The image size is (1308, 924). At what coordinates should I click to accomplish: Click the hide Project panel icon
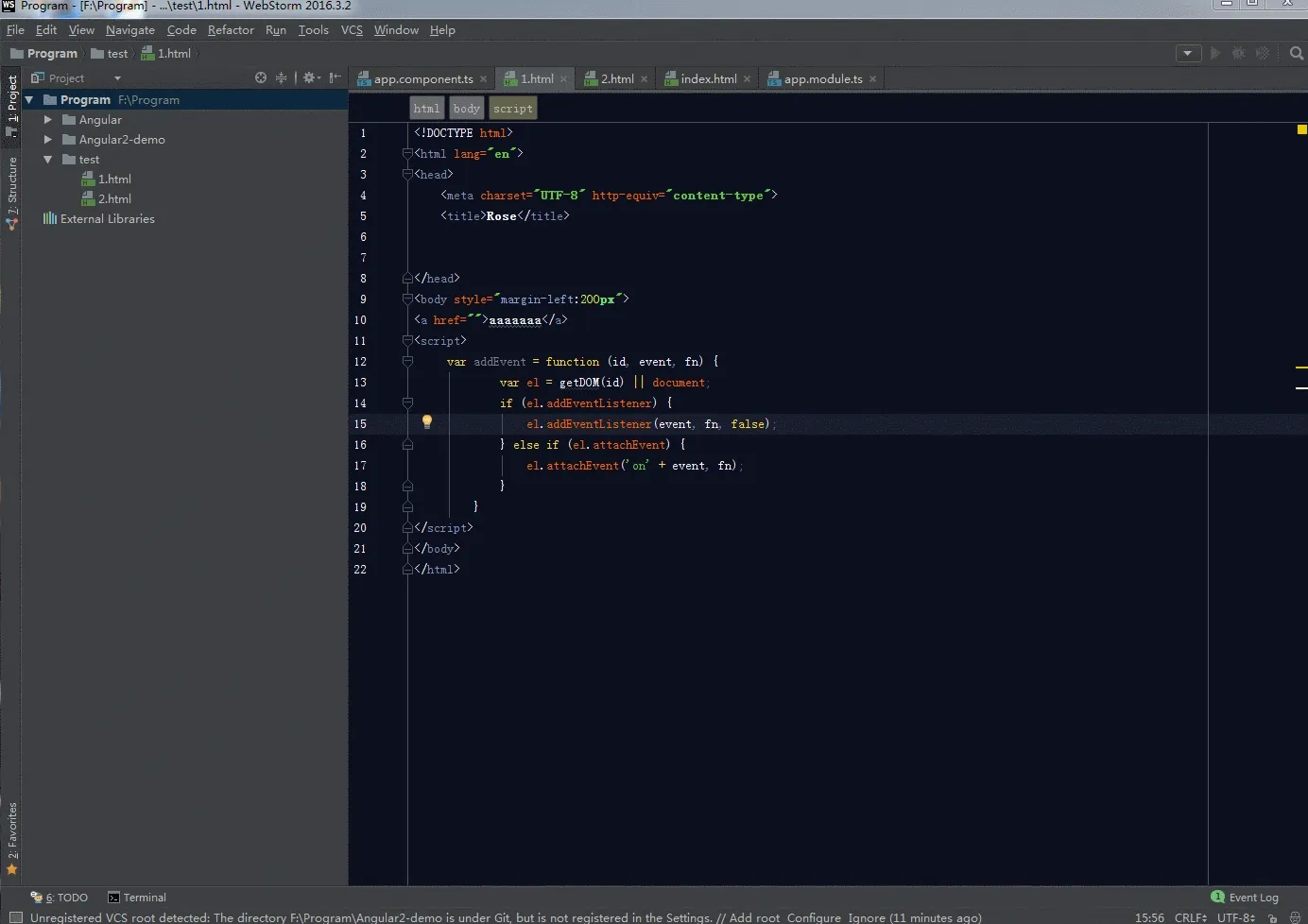pyautogui.click(x=335, y=78)
